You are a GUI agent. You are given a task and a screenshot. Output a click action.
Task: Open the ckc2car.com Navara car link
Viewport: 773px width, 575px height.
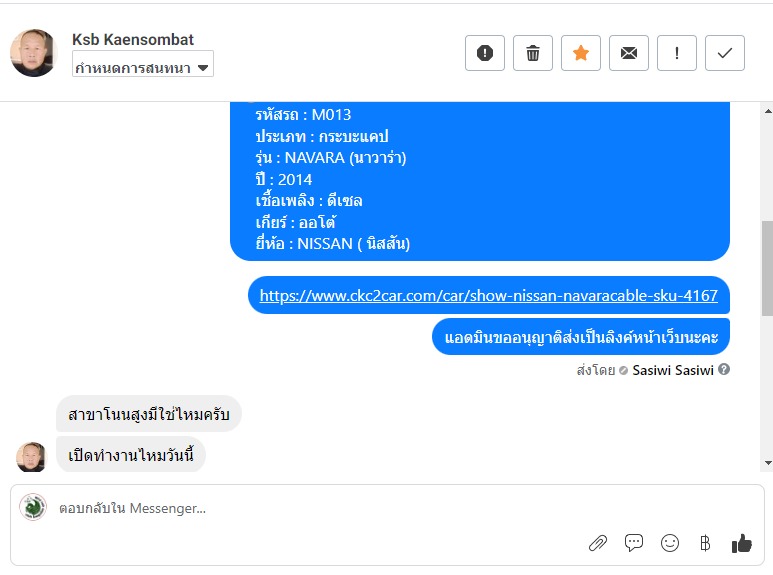click(489, 295)
